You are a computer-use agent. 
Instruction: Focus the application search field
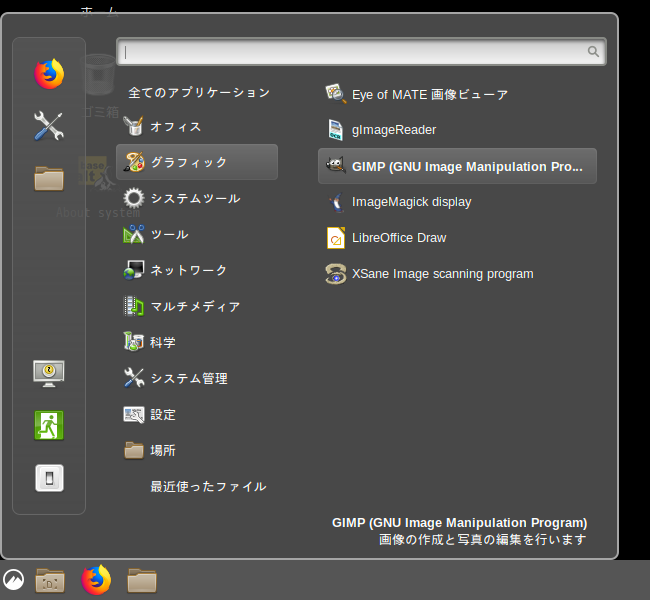(x=361, y=52)
